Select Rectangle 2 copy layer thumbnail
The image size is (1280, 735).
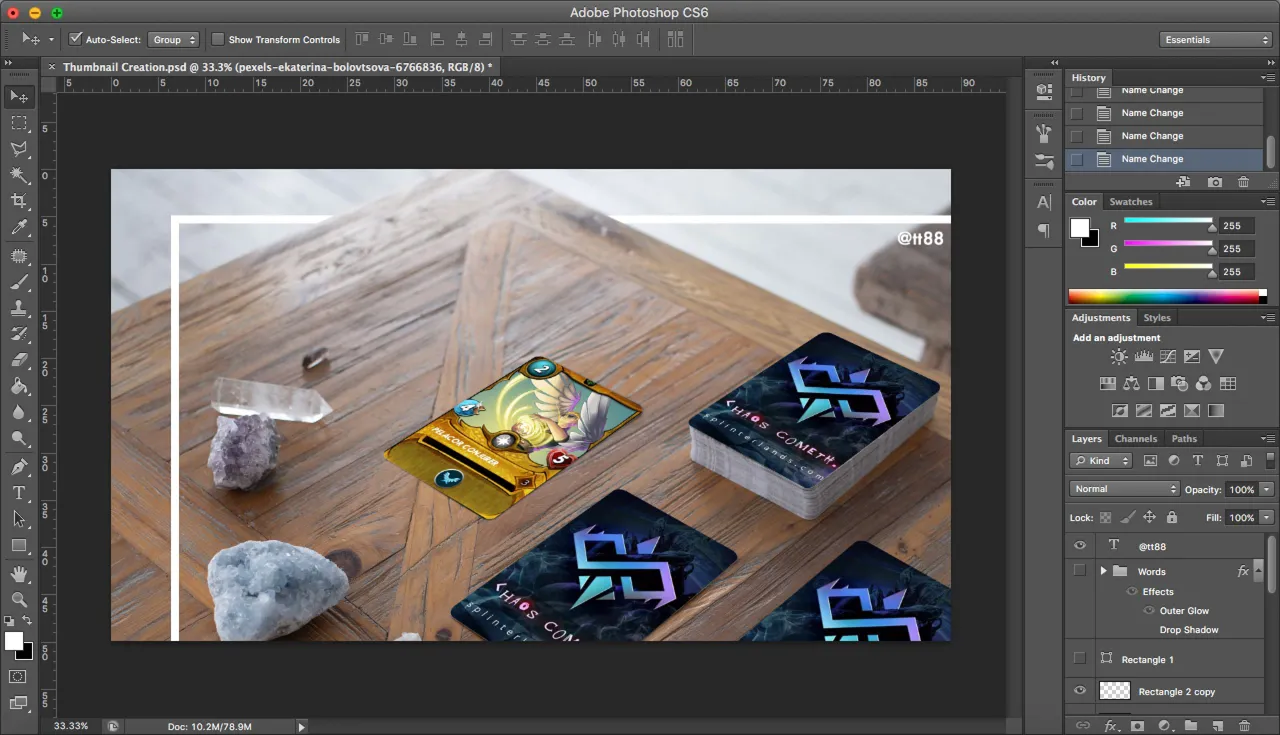[1115, 691]
